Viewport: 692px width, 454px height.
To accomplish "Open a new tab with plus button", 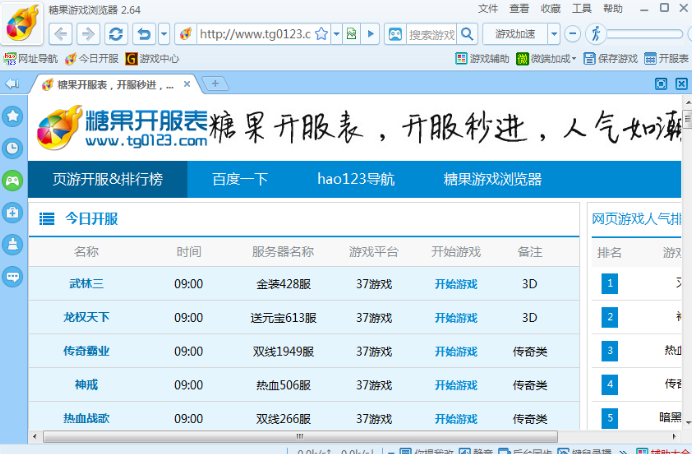I will click(x=215, y=83).
